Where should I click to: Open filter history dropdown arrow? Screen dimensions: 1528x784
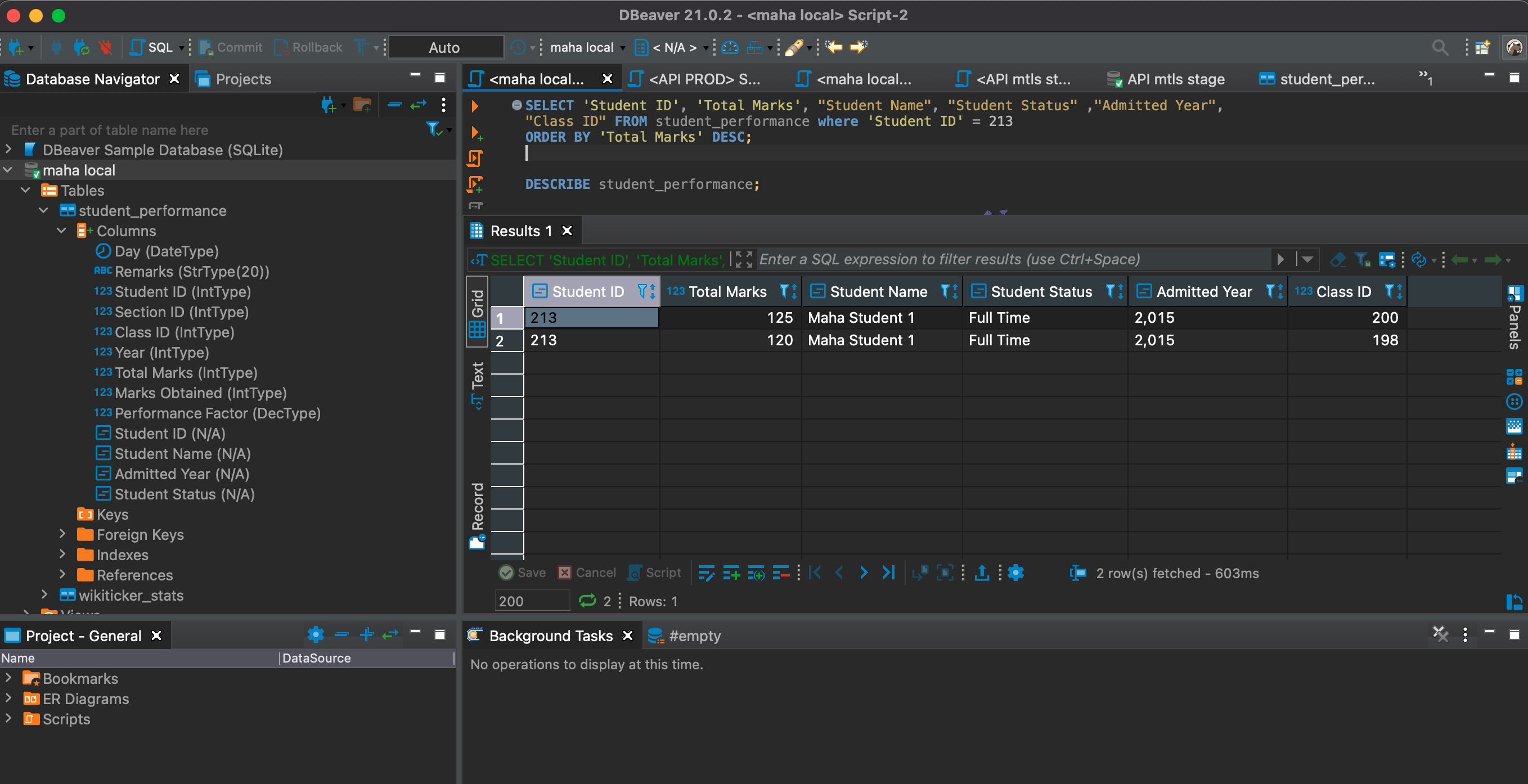pyautogui.click(x=1307, y=260)
